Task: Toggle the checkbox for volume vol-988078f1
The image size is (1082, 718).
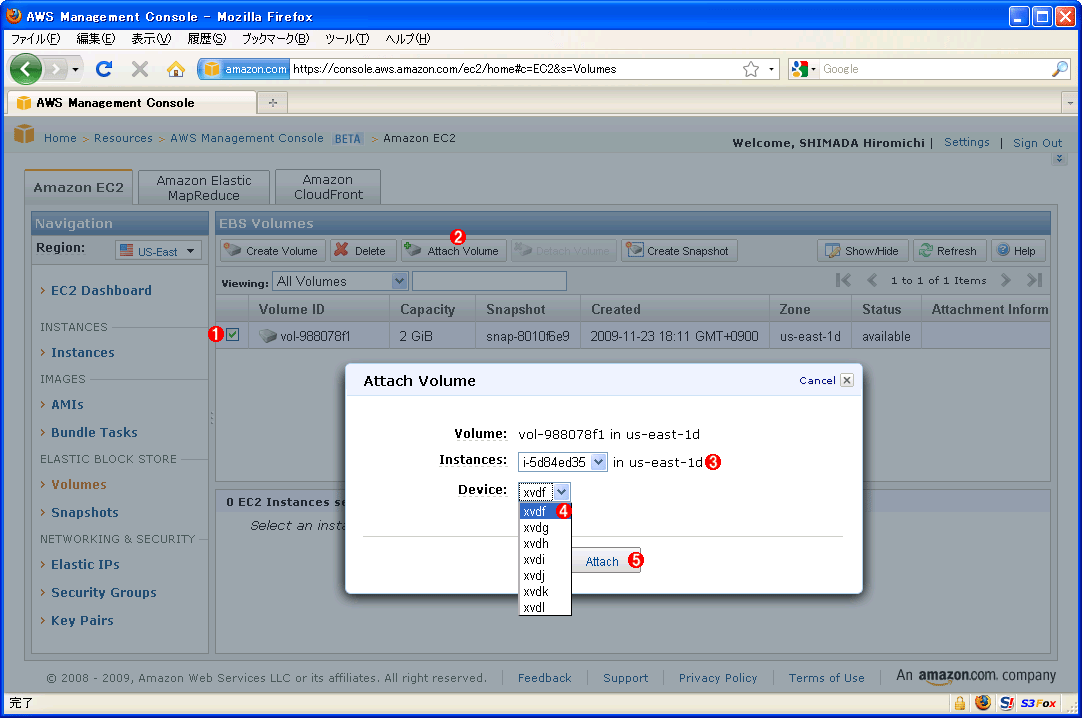Action: click(233, 335)
